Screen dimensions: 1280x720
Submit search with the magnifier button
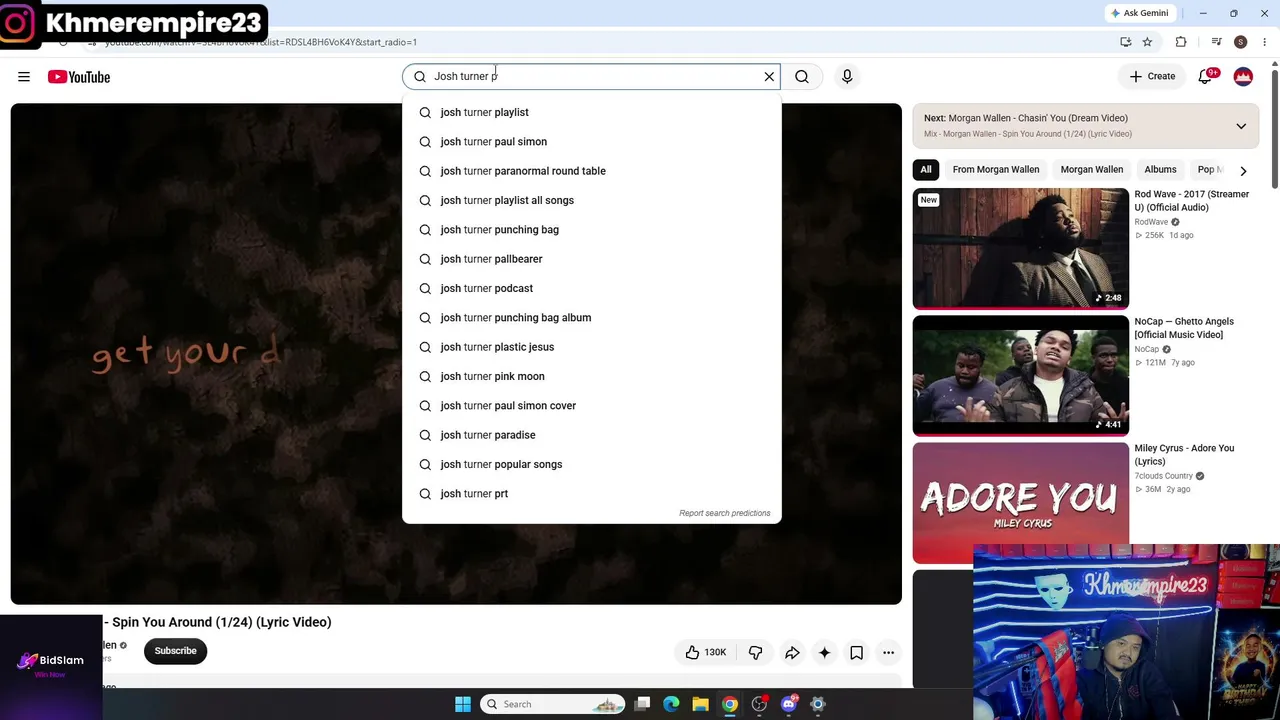(802, 76)
